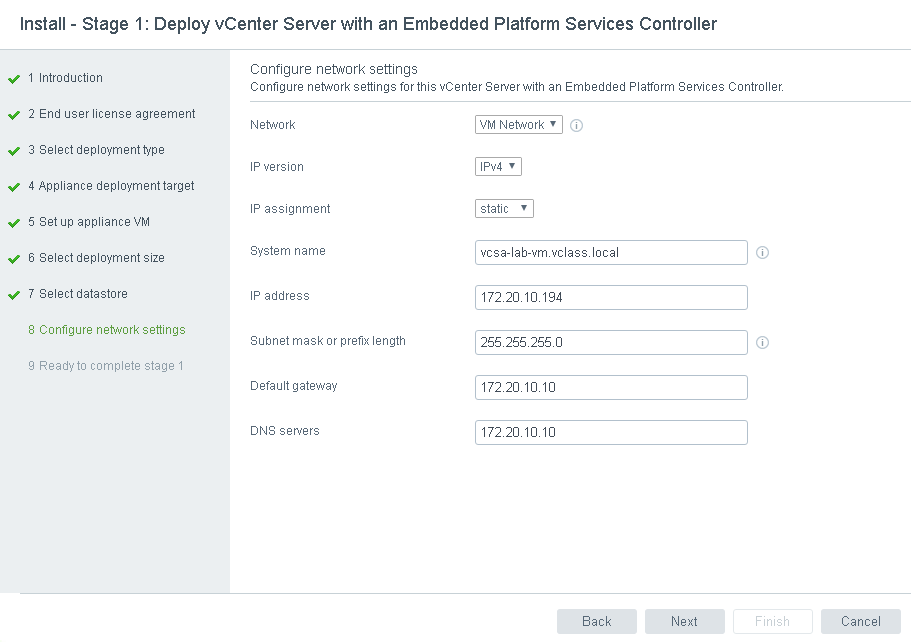Image resolution: width=911 pixels, height=642 pixels.
Task: Click info icon beside System name field
Action: pos(762,253)
